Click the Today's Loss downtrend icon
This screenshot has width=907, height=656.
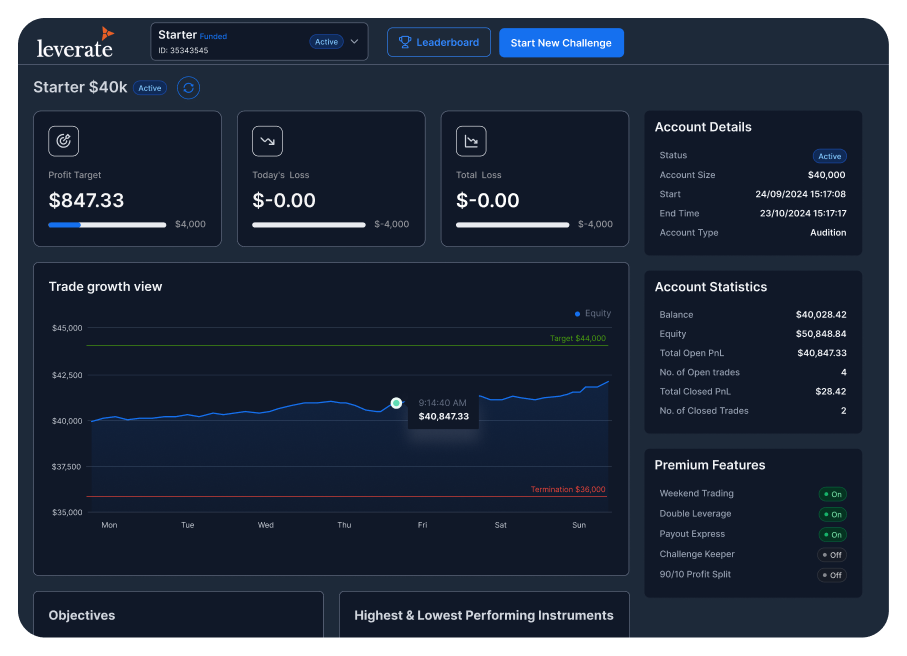tap(267, 141)
